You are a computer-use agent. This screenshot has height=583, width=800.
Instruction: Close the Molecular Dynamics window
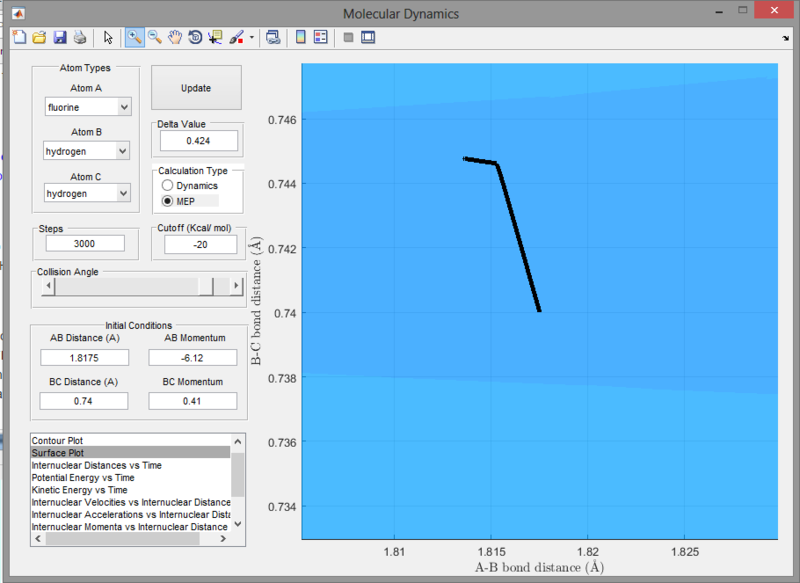point(774,10)
